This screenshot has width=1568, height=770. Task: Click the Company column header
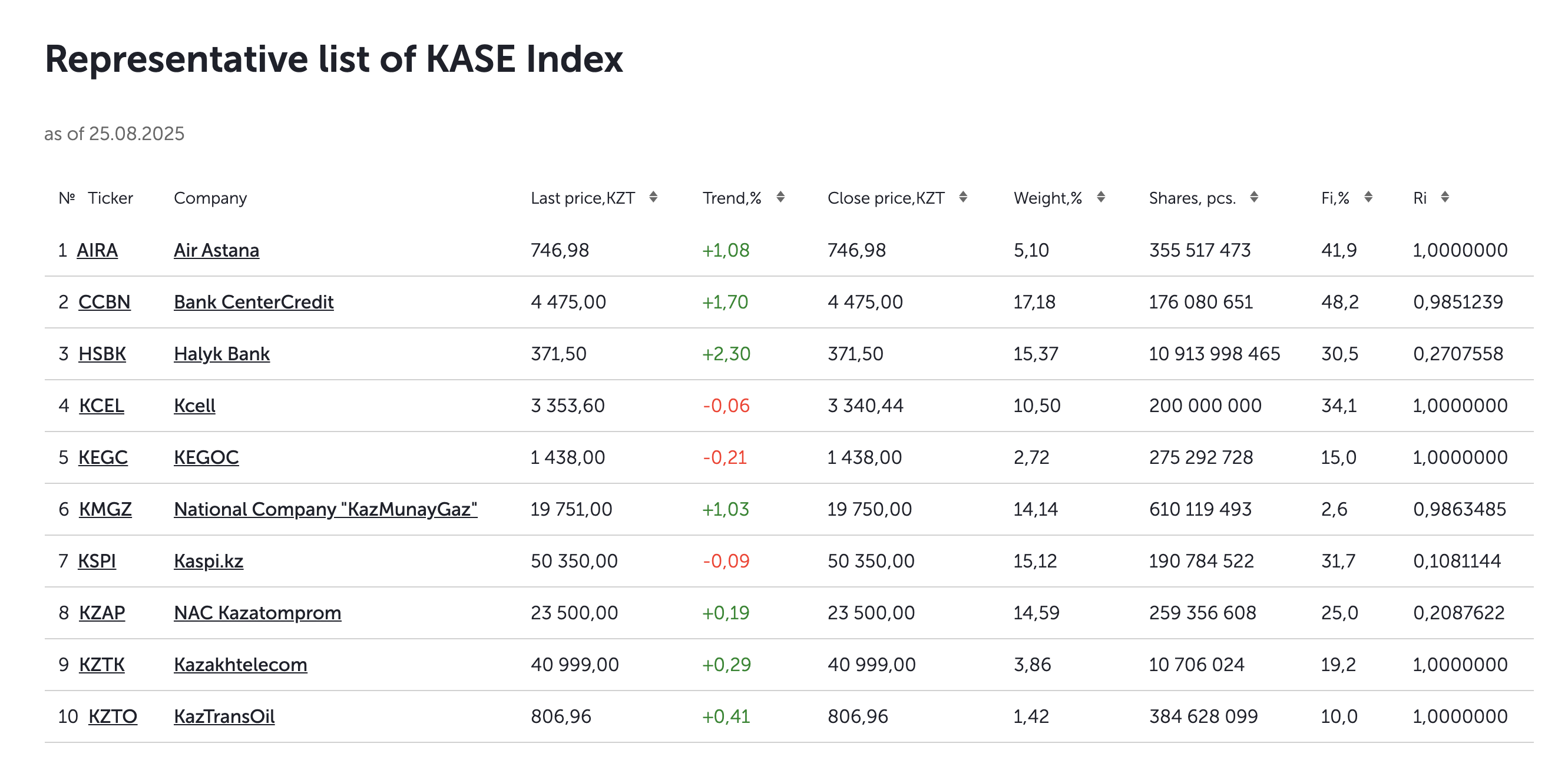pyautogui.click(x=210, y=198)
